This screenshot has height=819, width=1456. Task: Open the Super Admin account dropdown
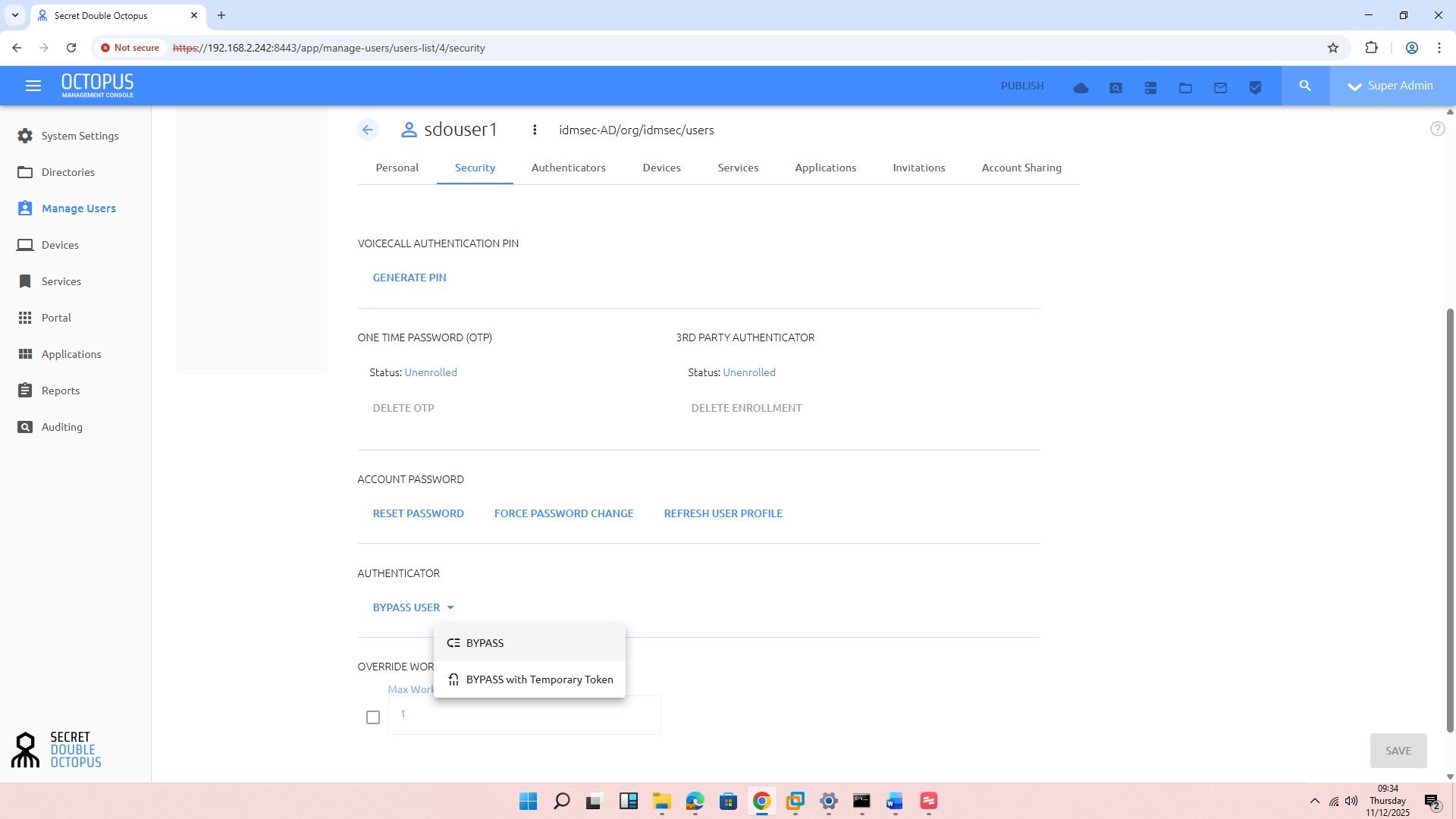1392,86
